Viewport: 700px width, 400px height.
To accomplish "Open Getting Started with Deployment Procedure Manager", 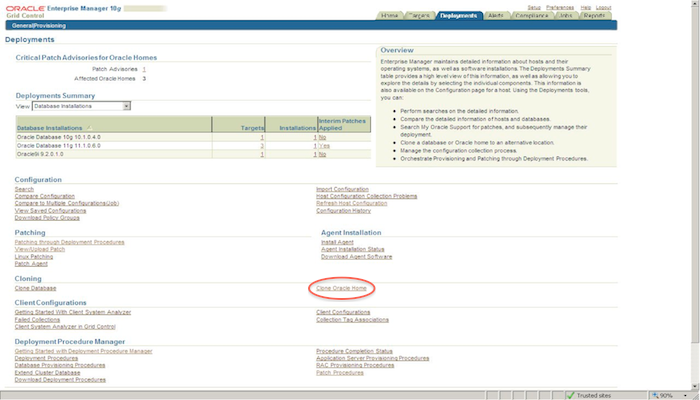I will tap(83, 351).
